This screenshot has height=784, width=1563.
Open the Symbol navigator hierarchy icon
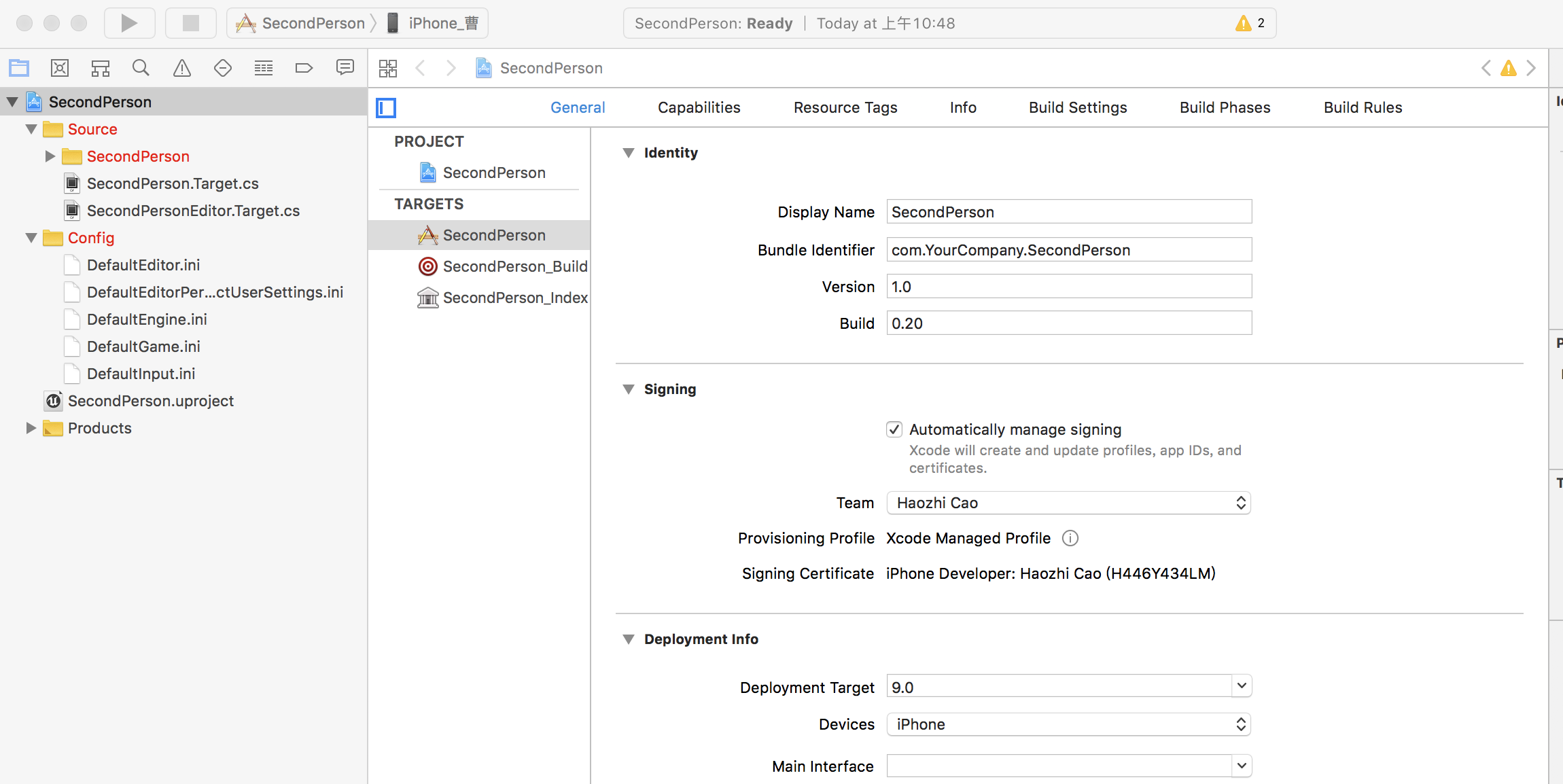tap(101, 68)
